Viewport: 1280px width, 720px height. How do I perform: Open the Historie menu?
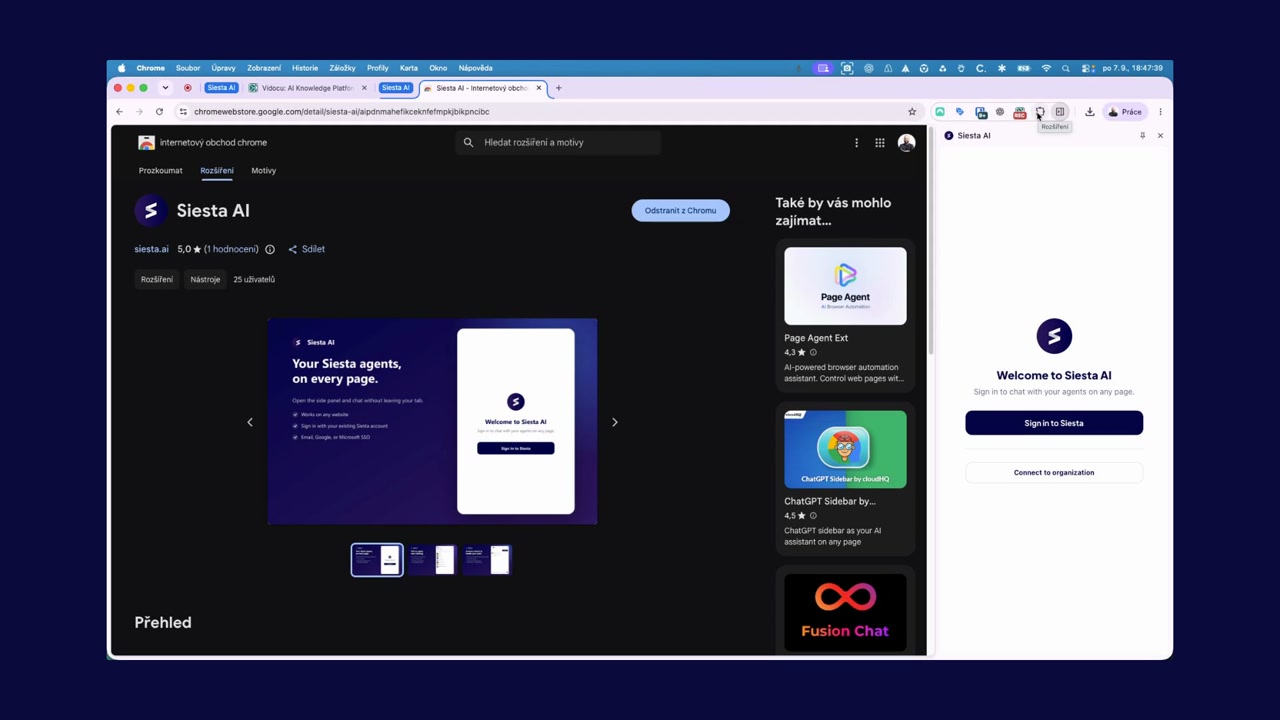coord(305,68)
